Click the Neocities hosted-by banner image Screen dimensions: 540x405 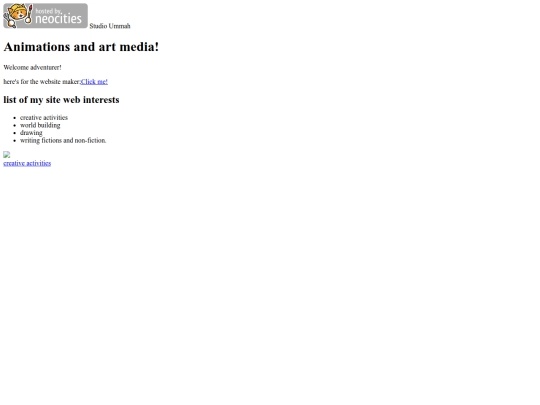tap(45, 16)
